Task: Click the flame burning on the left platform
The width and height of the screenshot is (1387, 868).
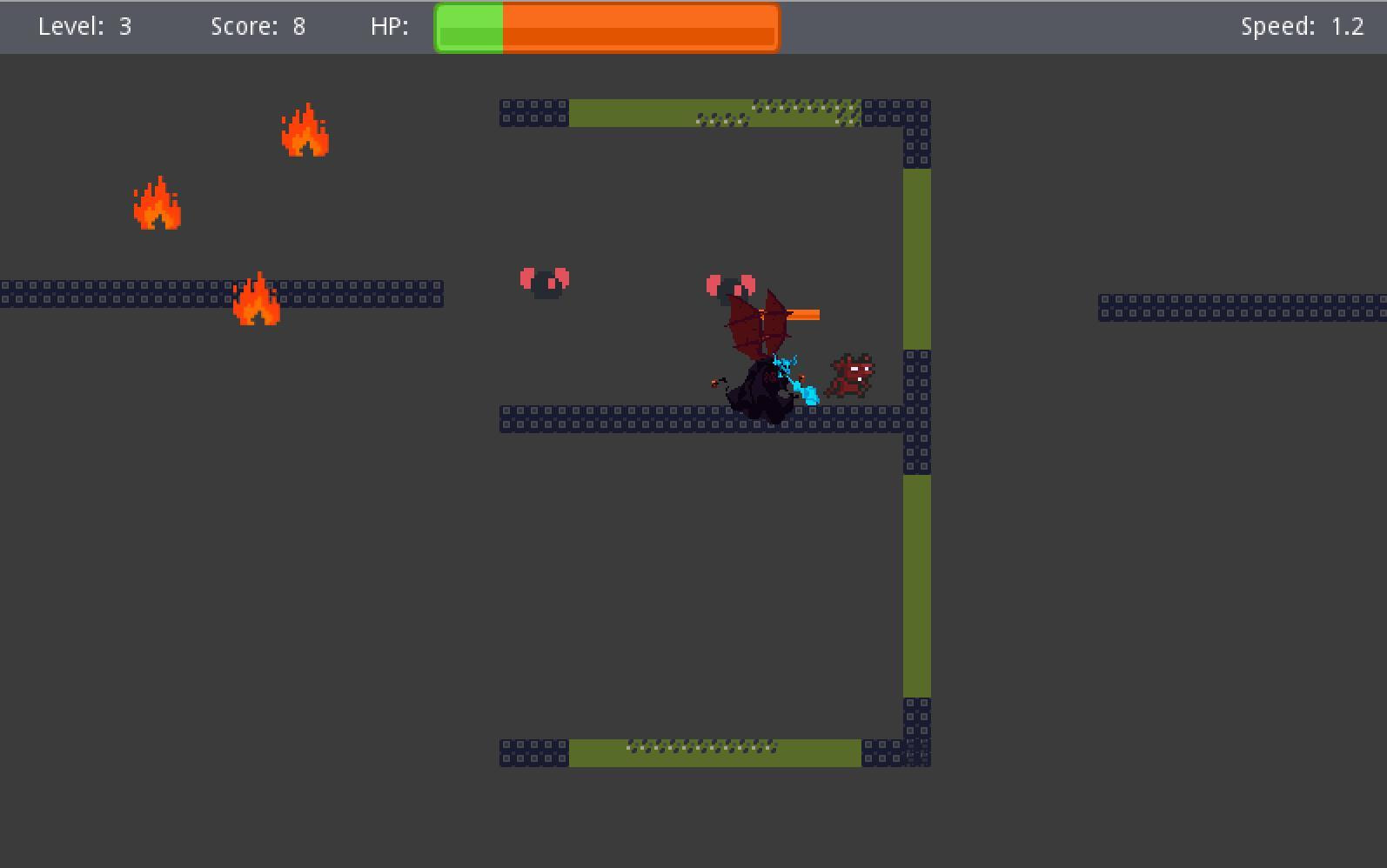Action: tap(257, 299)
